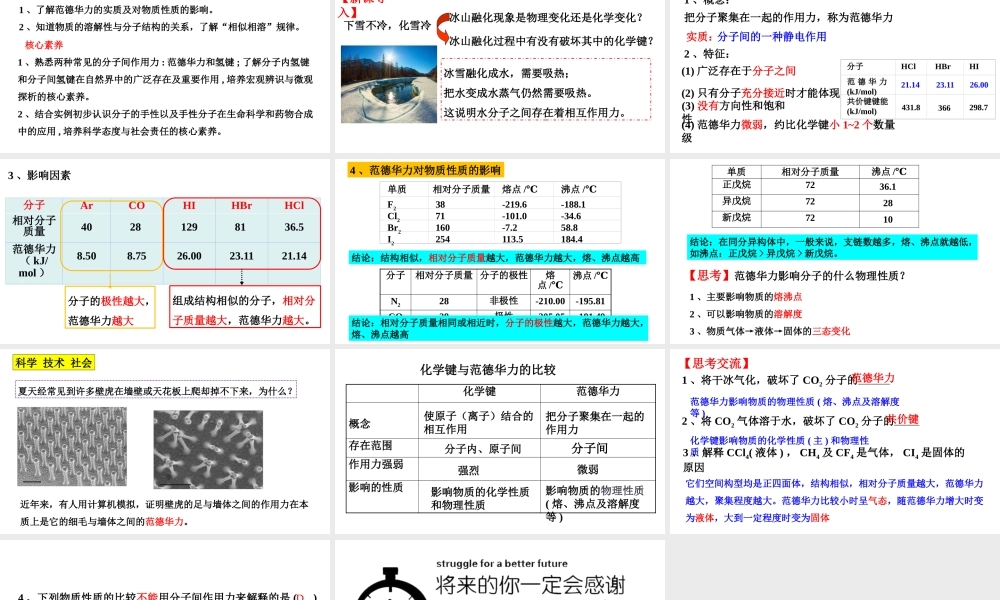1000x600 pixels.
Task: Click the blue '实质：分子间的一种静电作用' line
Action: (756, 37)
